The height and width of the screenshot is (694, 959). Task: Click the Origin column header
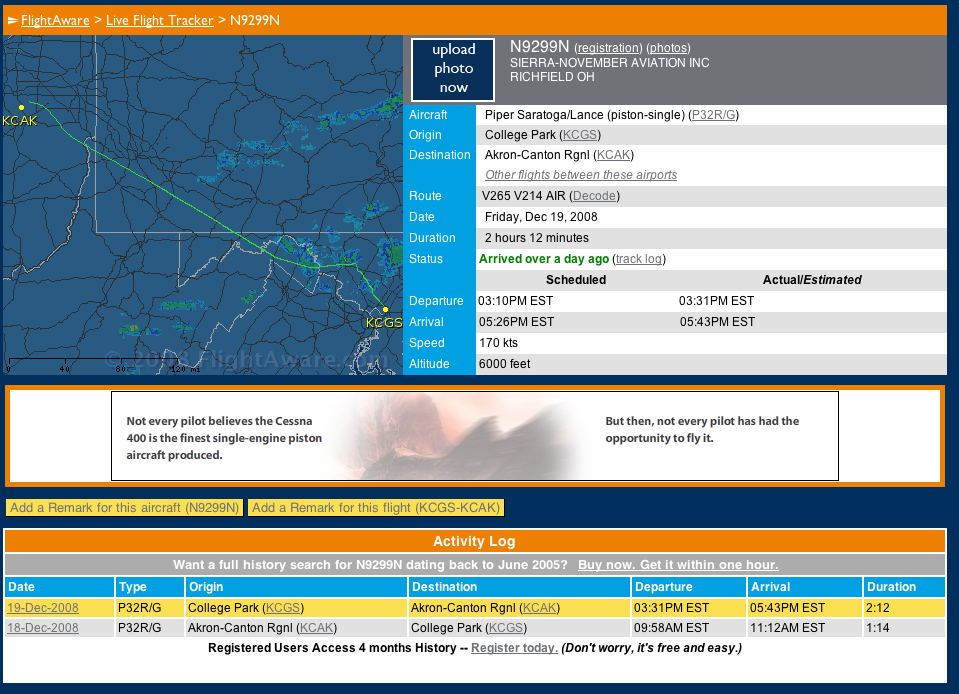[x=296, y=587]
